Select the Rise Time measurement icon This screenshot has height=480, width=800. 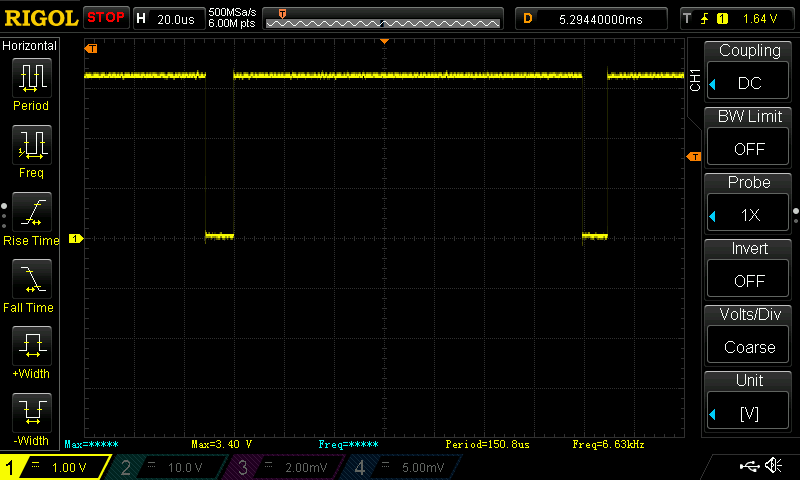tap(32, 212)
